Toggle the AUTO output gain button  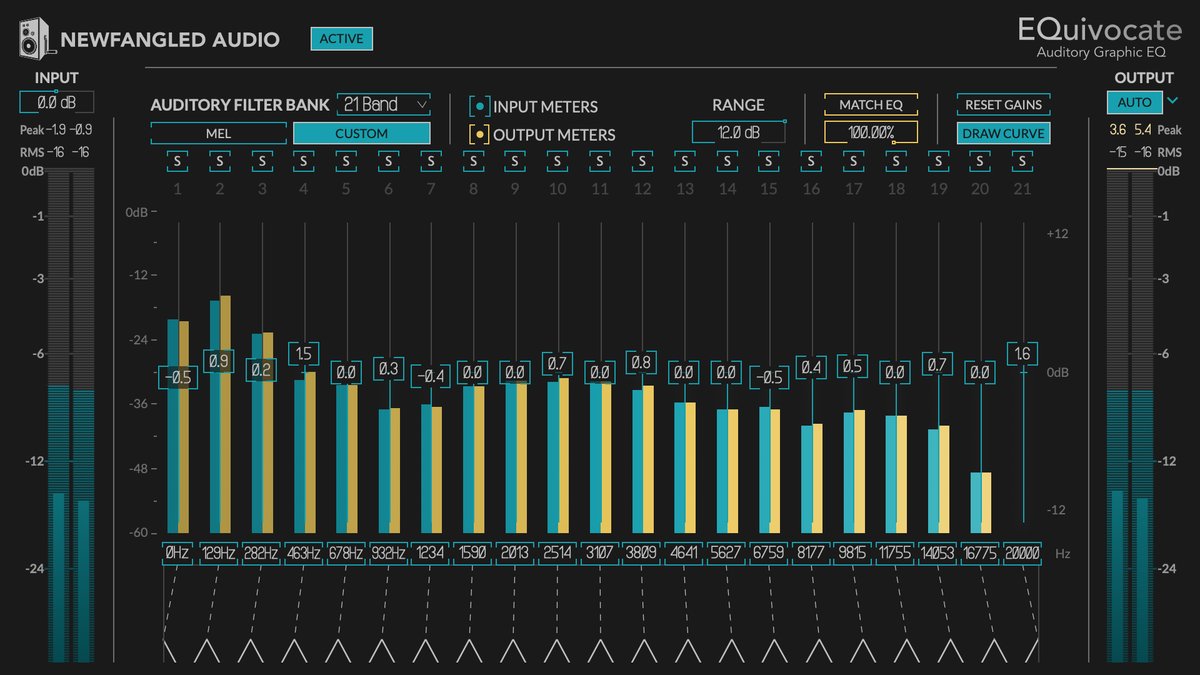click(x=1134, y=101)
